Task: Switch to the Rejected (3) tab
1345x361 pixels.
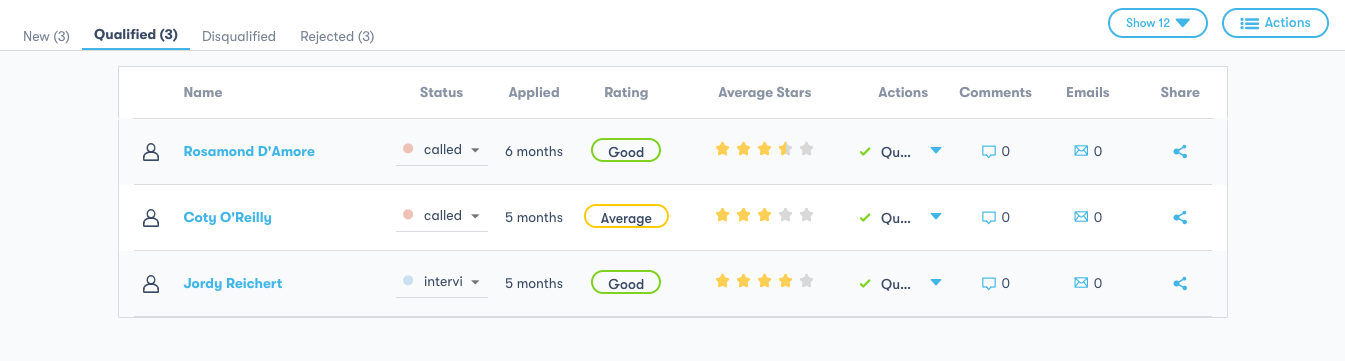Action: coord(337,36)
